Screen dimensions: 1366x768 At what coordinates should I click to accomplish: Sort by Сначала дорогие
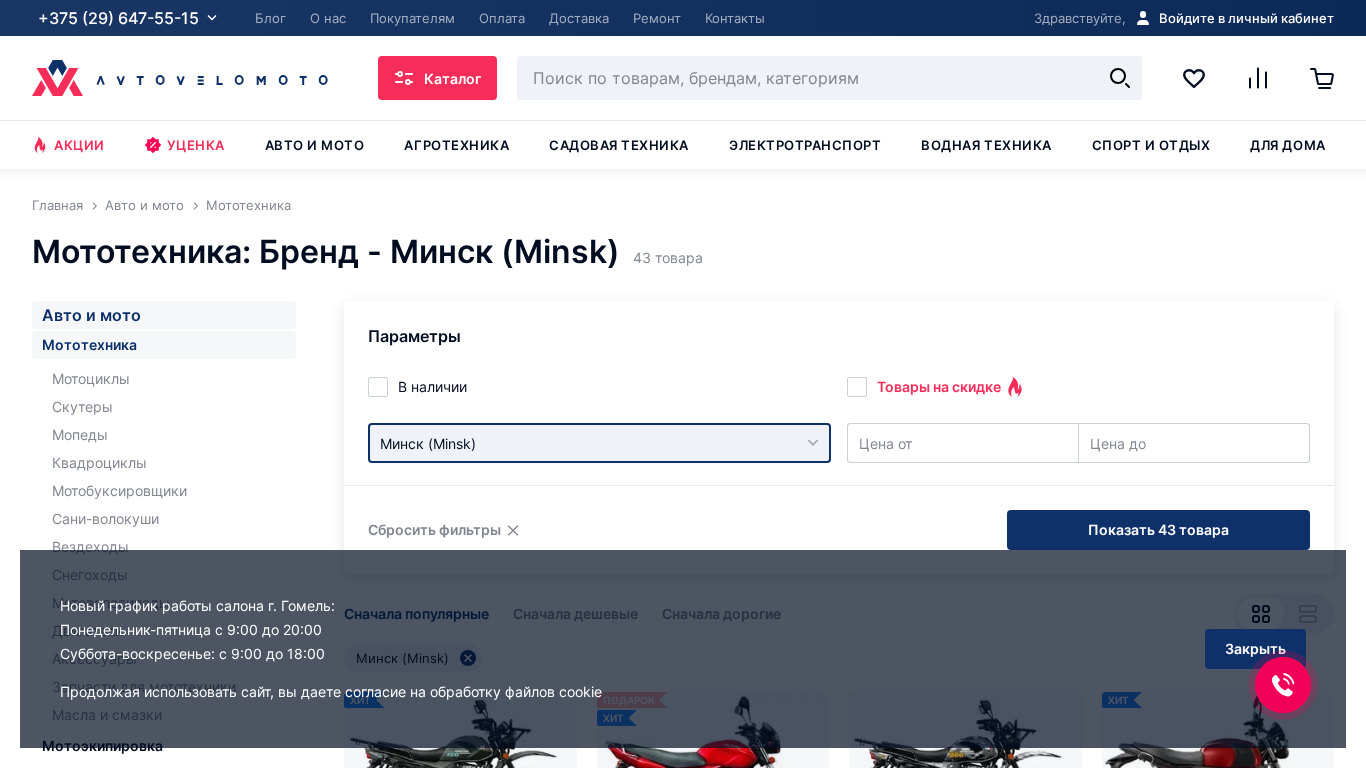721,614
